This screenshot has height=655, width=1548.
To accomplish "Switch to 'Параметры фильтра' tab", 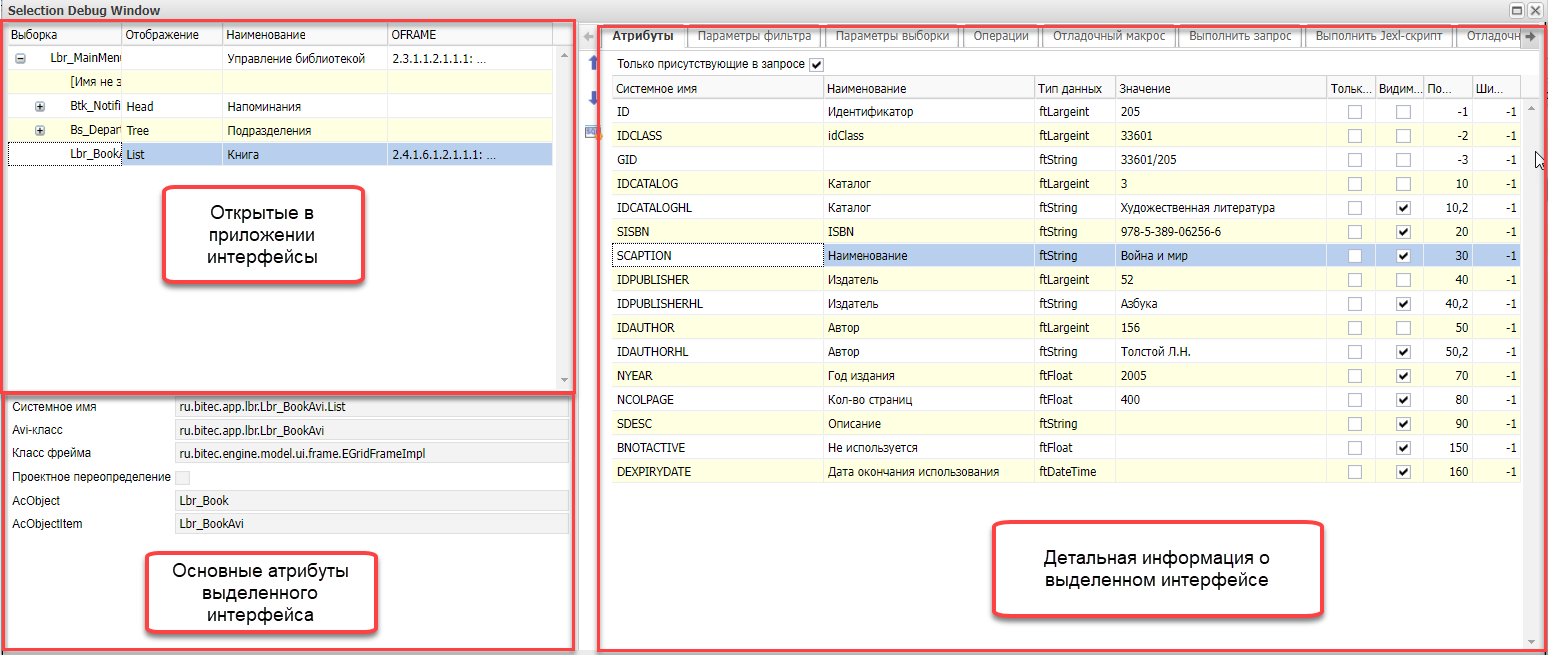I will [x=754, y=36].
